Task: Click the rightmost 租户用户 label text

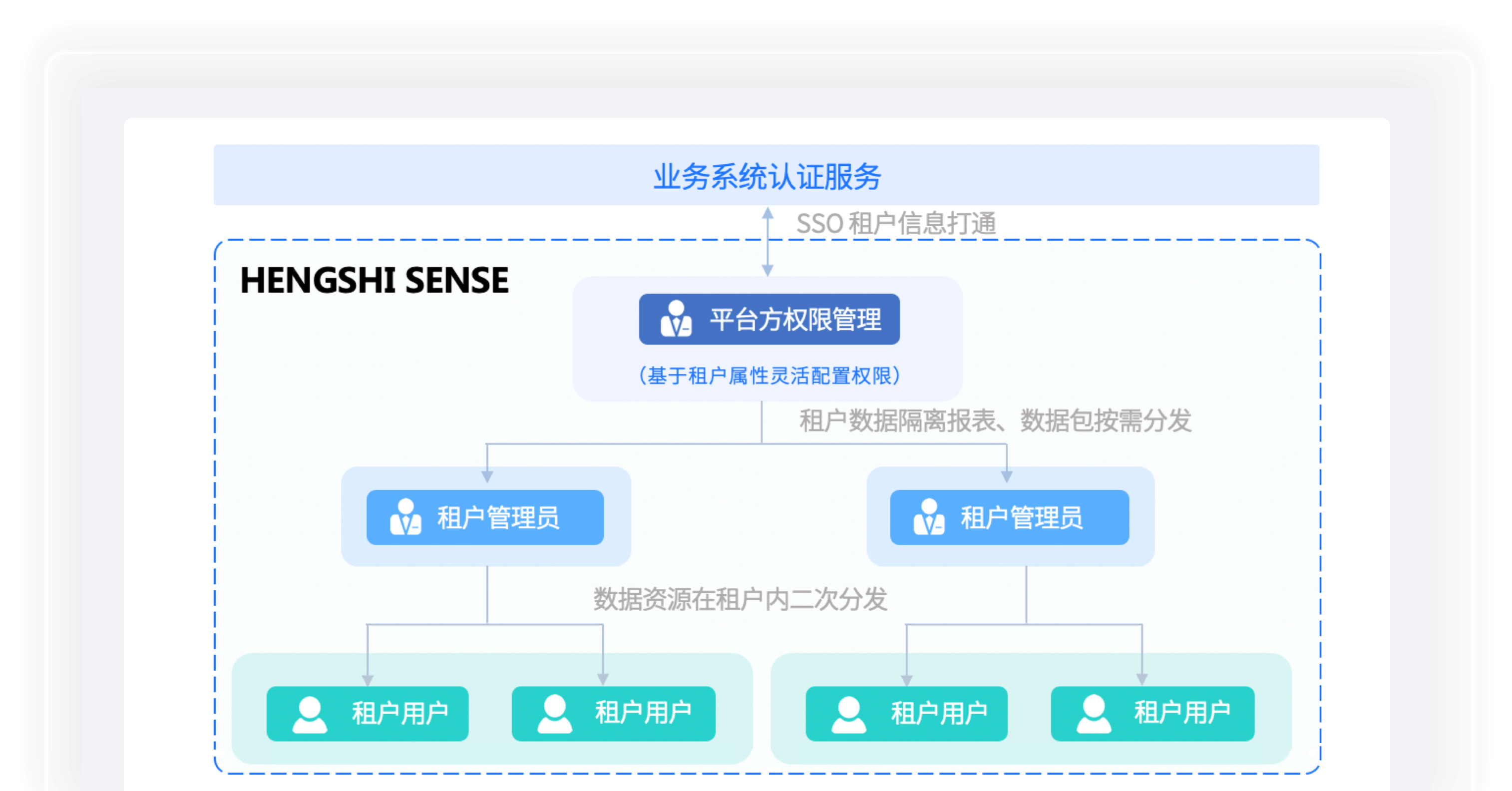Action: pyautogui.click(x=1182, y=713)
